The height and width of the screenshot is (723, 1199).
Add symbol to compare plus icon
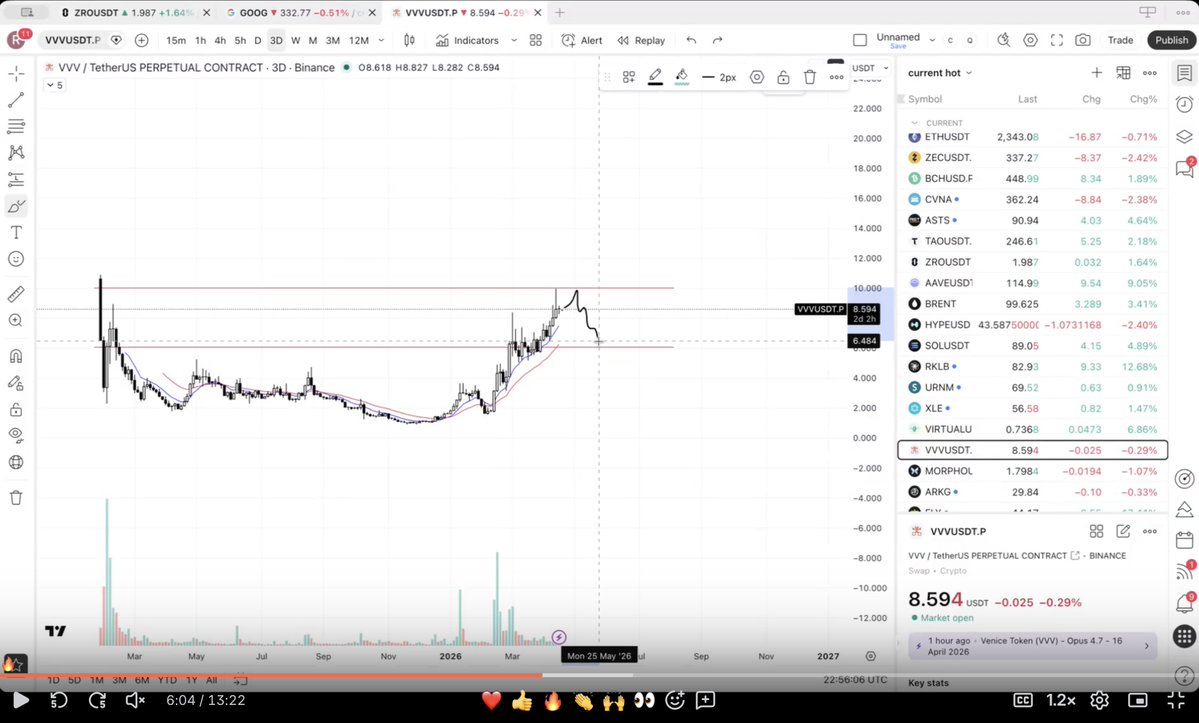click(141, 41)
